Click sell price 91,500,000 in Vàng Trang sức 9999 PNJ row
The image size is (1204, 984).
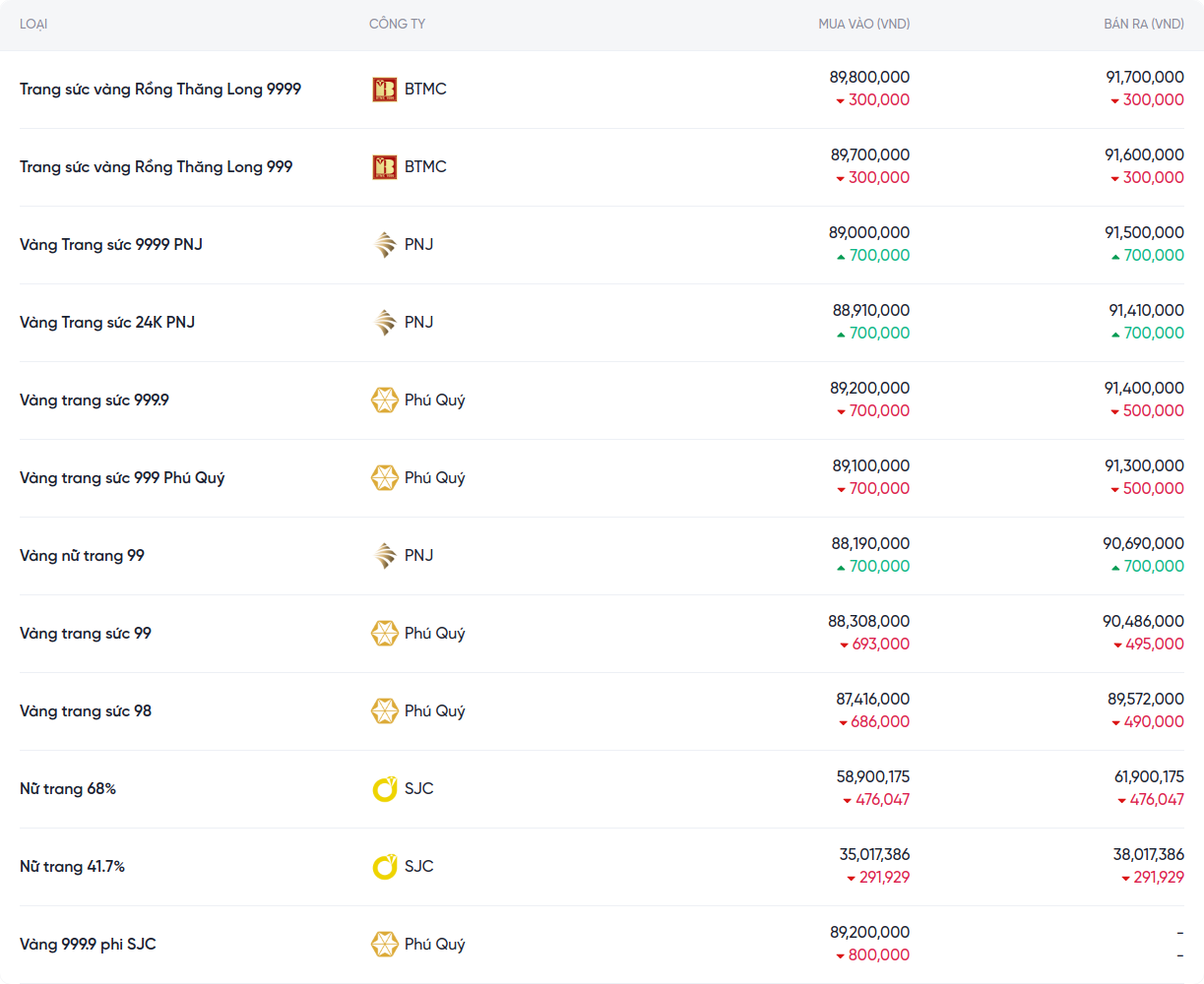pos(1144,233)
